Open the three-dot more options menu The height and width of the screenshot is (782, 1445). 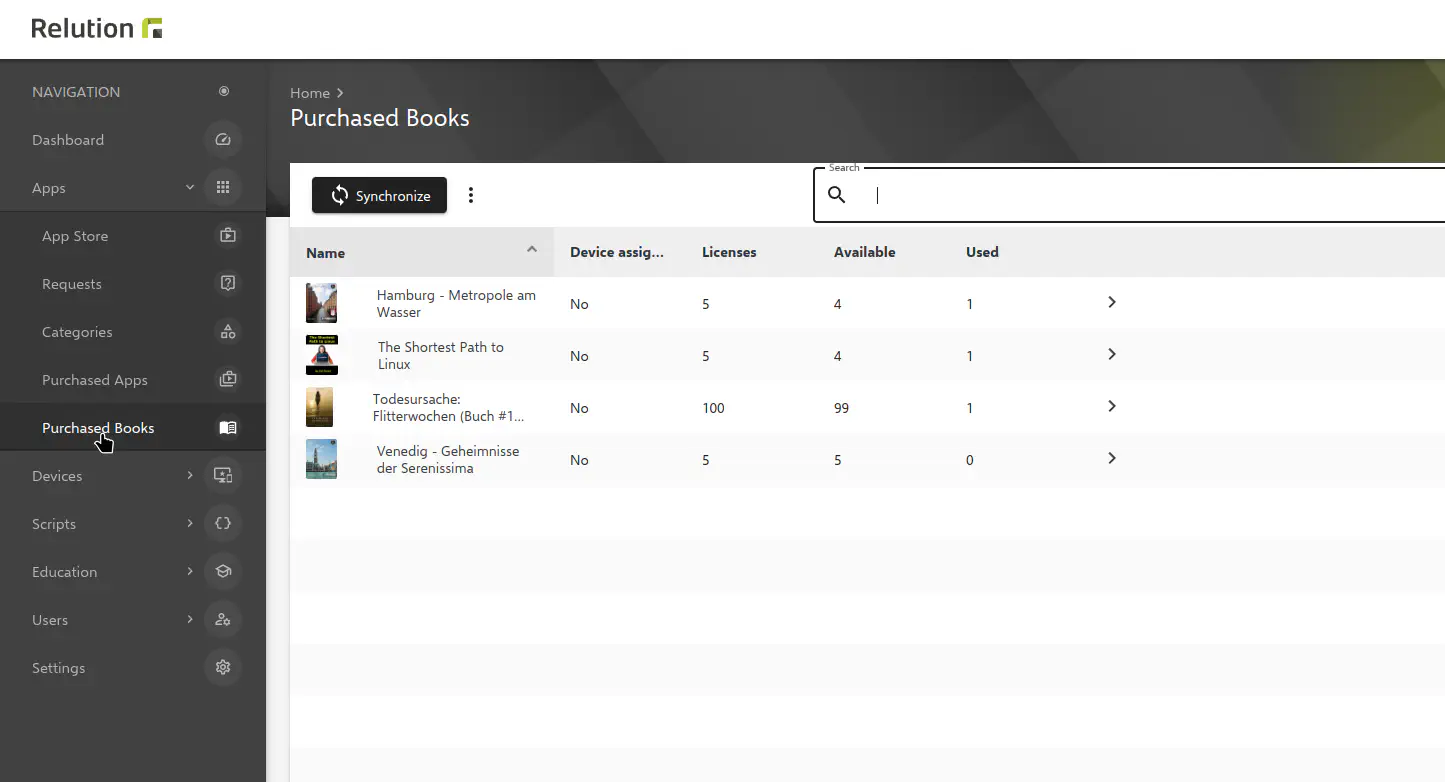(471, 196)
